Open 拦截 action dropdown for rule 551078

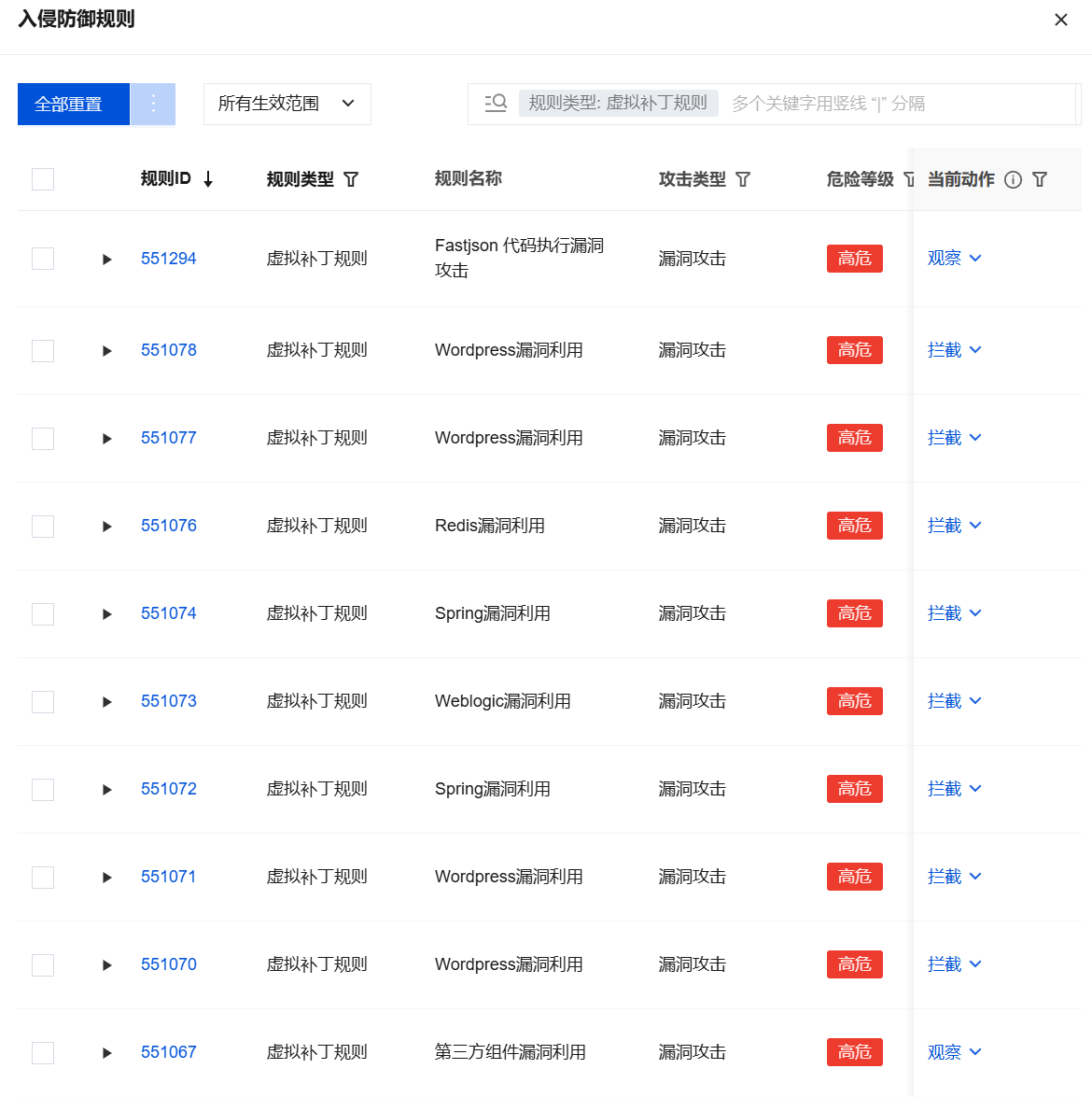(955, 350)
